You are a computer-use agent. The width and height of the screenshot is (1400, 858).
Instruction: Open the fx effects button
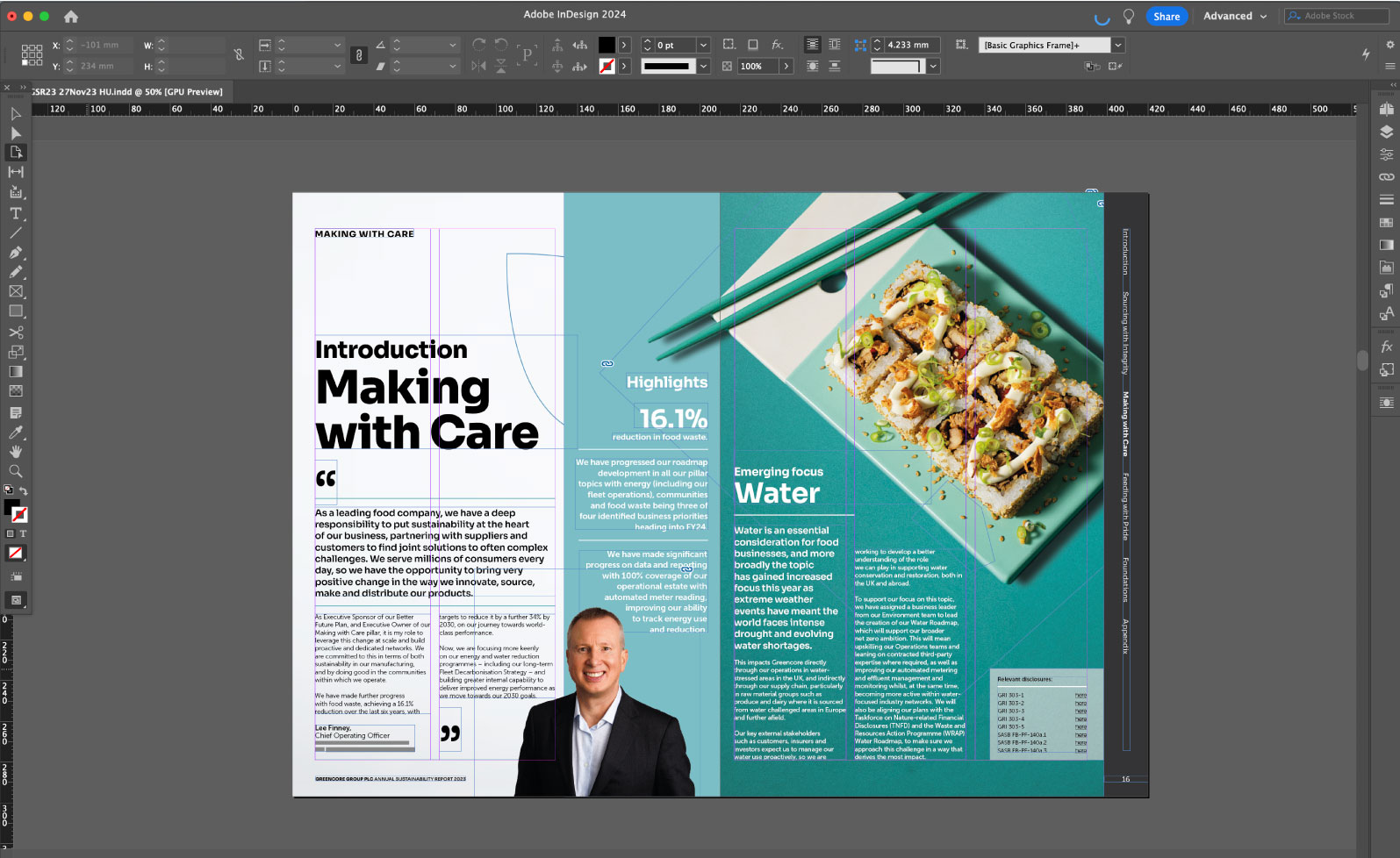click(x=778, y=45)
